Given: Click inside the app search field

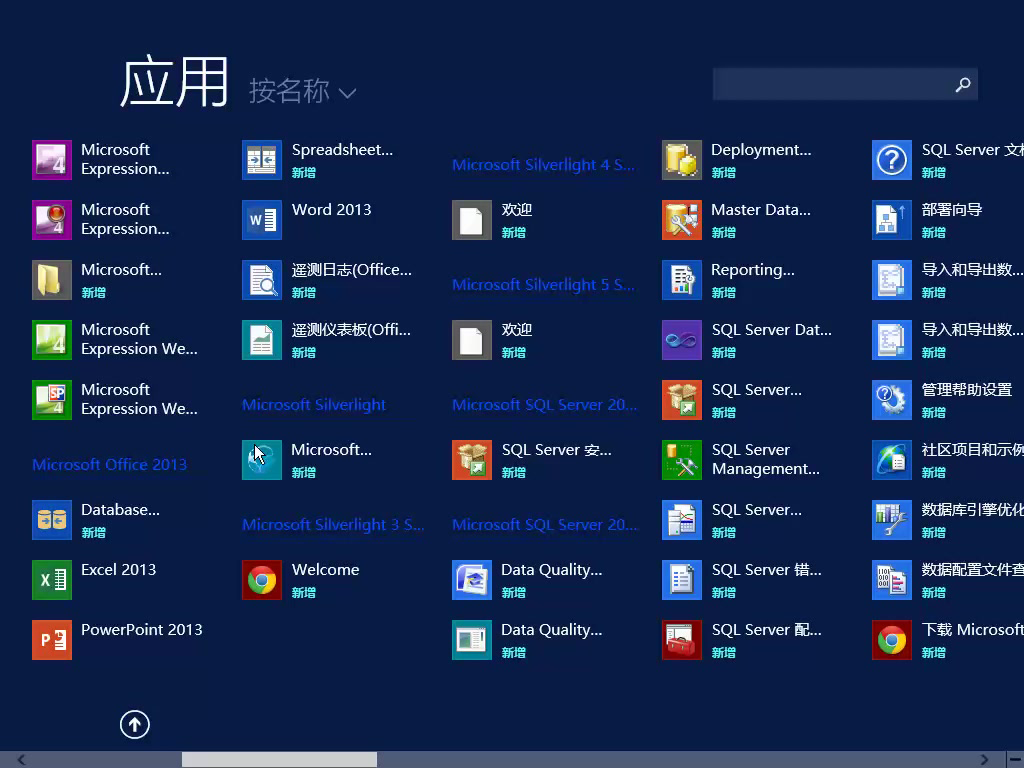Looking at the screenshot, I should [x=830, y=85].
